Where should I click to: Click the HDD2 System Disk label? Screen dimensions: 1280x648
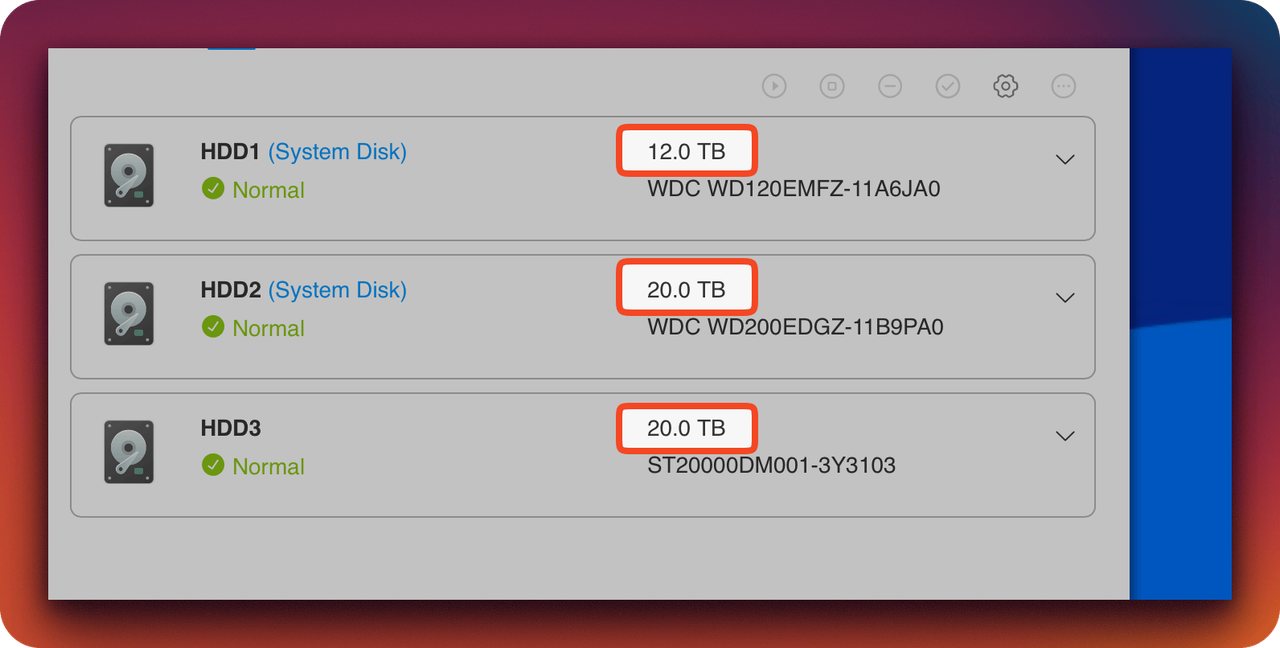[338, 290]
